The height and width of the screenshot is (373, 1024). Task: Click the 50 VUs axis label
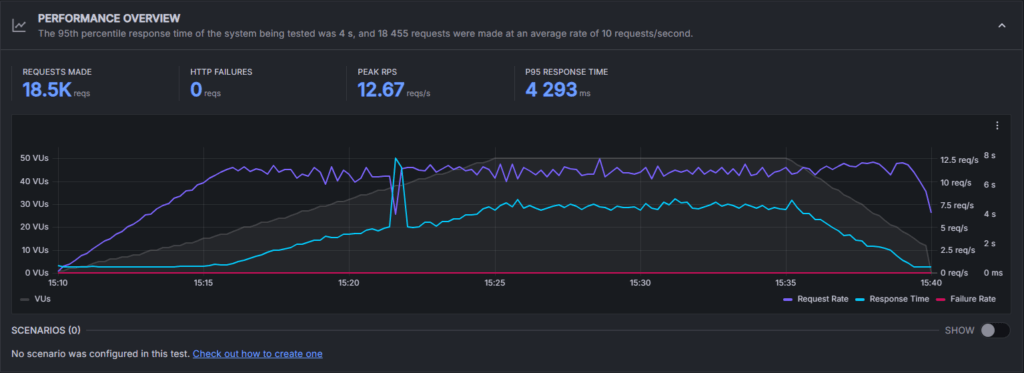[35, 159]
